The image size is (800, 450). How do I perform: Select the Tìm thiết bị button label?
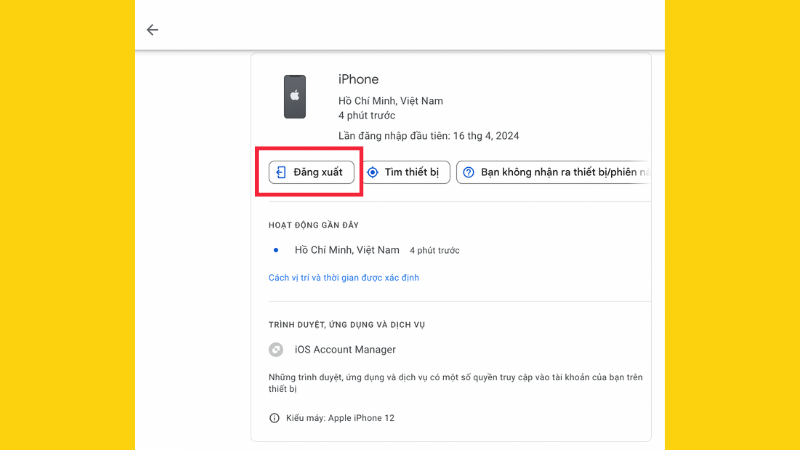point(412,173)
